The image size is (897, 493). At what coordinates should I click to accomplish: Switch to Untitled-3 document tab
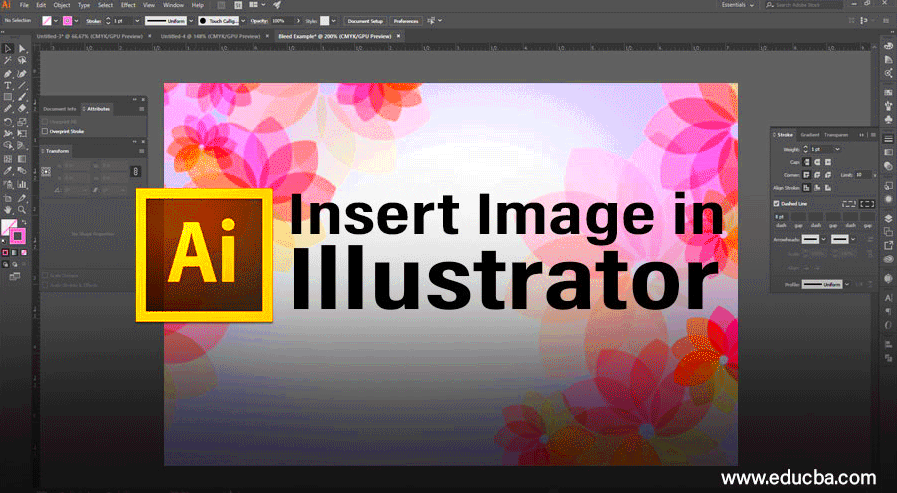90,36
